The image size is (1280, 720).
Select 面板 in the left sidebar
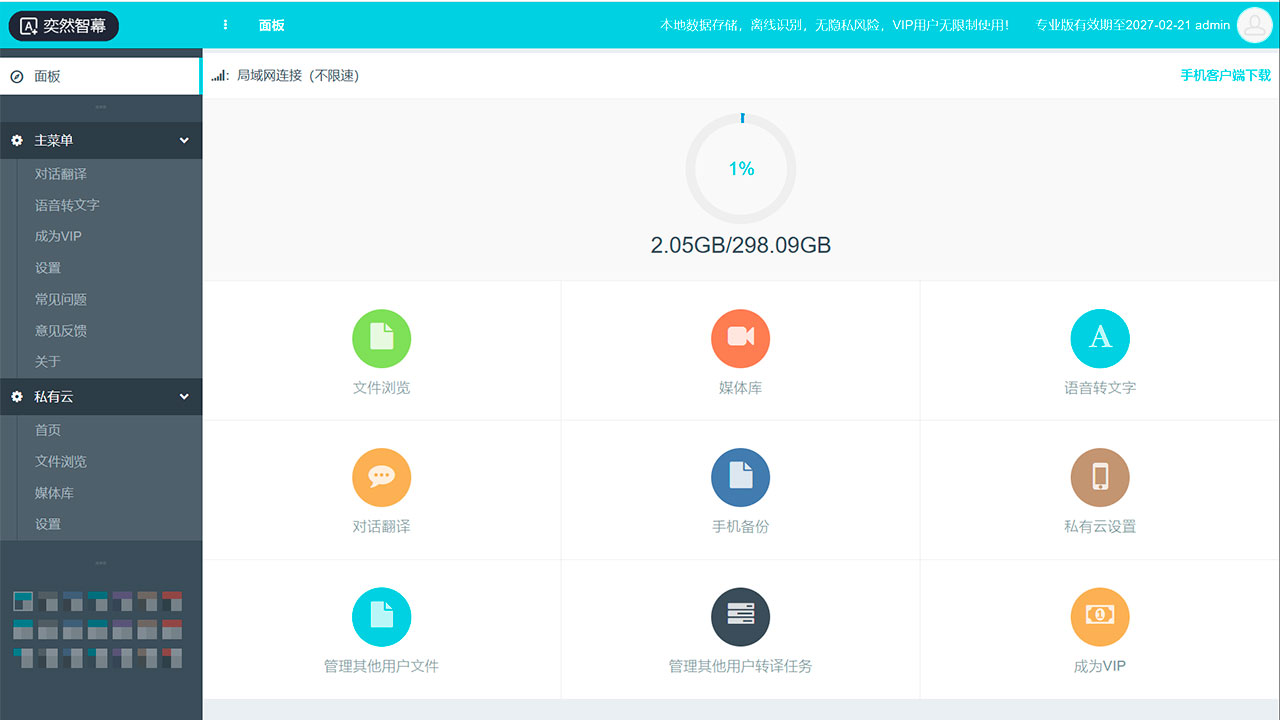pos(47,76)
